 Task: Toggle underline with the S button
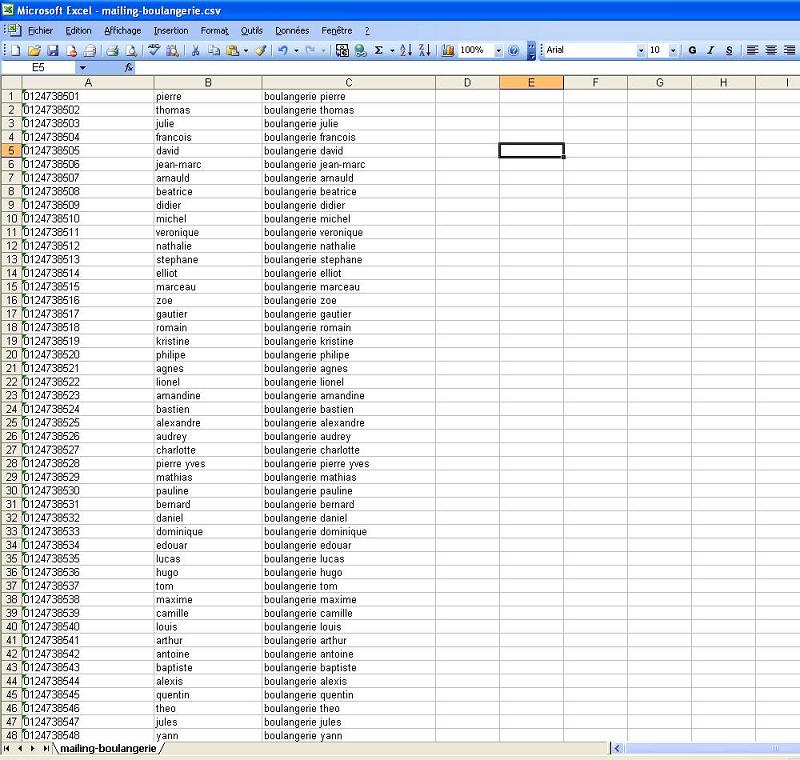click(x=729, y=50)
